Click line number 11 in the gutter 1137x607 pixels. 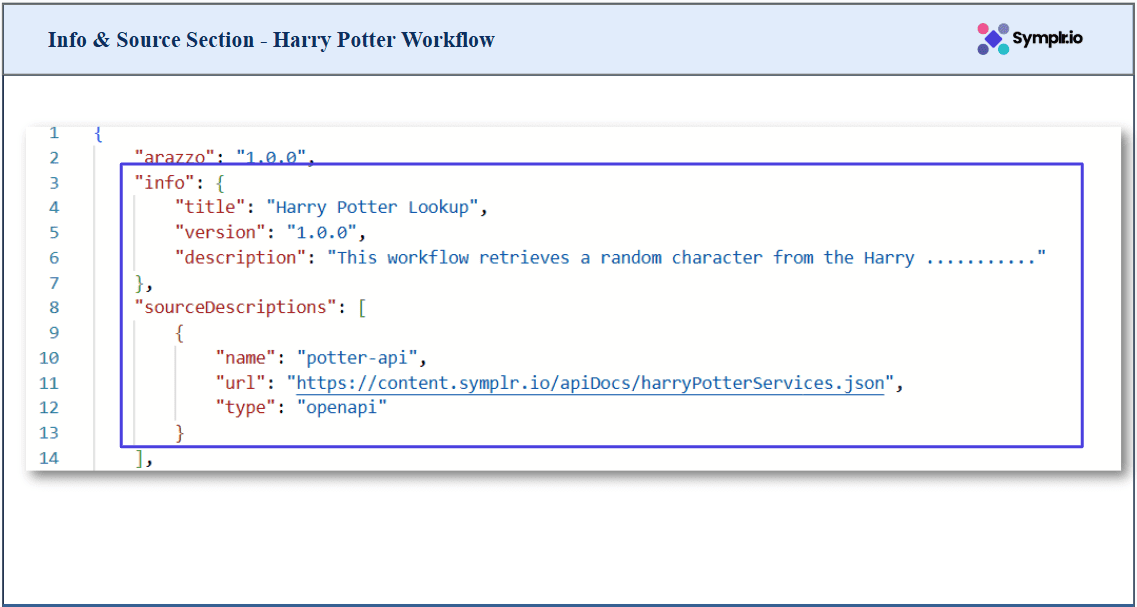click(x=49, y=382)
